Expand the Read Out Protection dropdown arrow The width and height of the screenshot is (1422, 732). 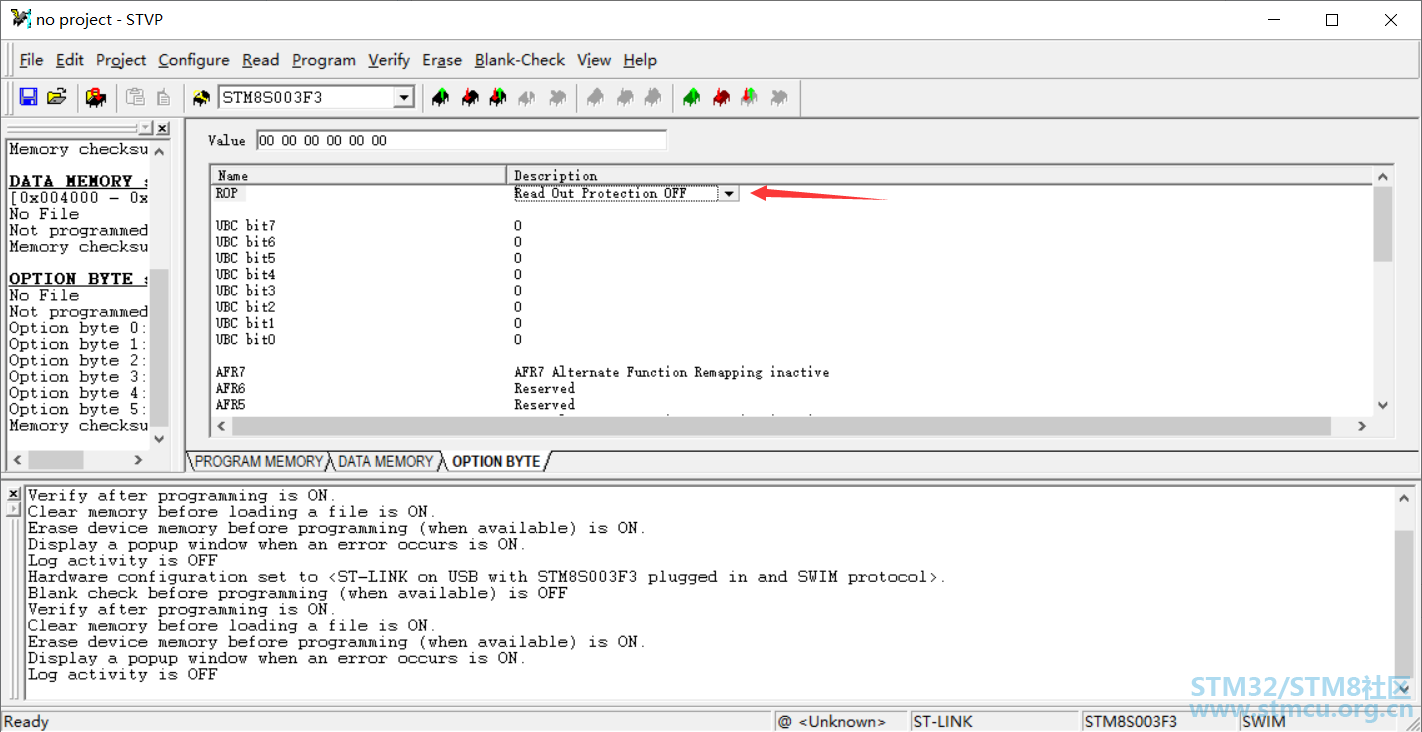pos(729,193)
